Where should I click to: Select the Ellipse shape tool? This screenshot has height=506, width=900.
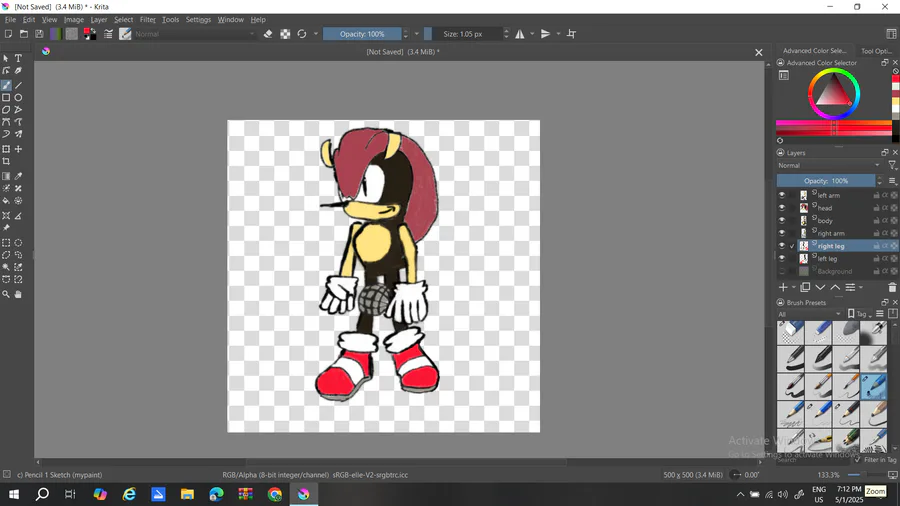coord(18,98)
